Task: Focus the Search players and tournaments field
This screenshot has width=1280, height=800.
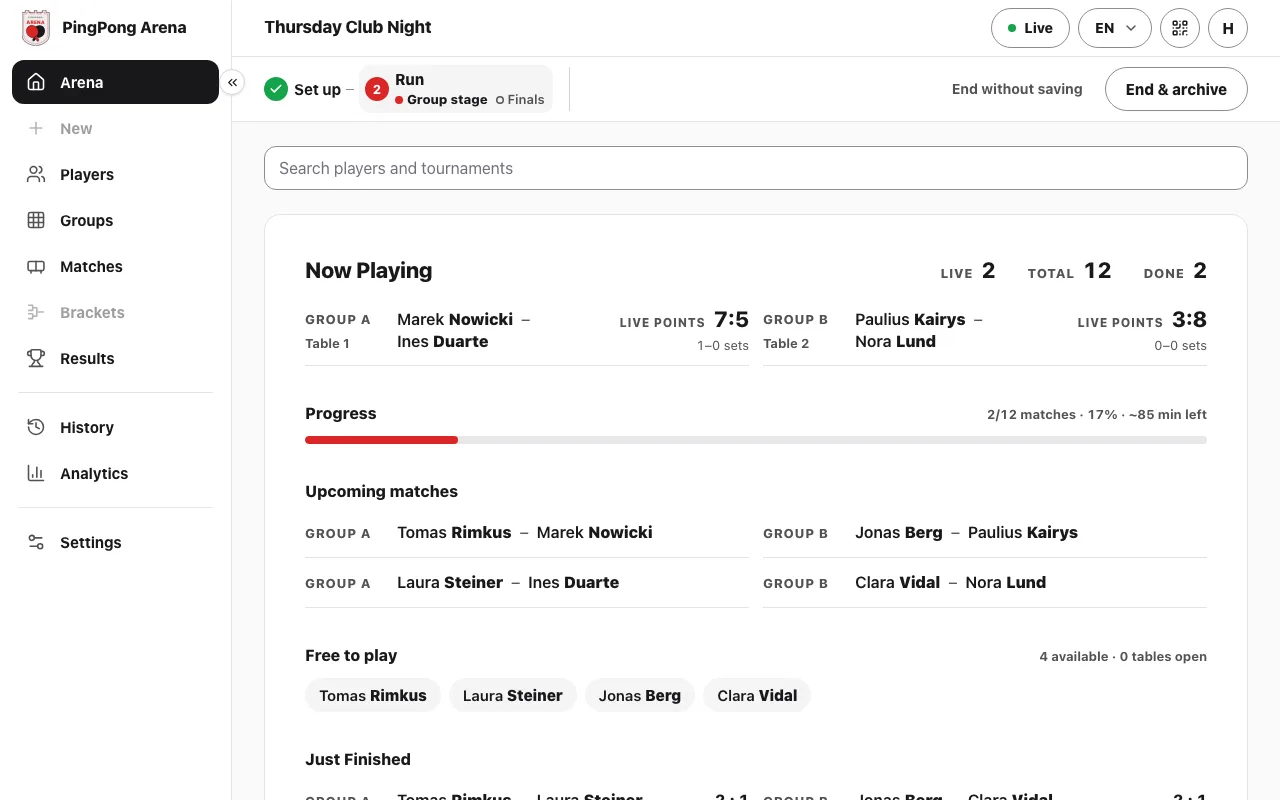Action: click(x=756, y=168)
